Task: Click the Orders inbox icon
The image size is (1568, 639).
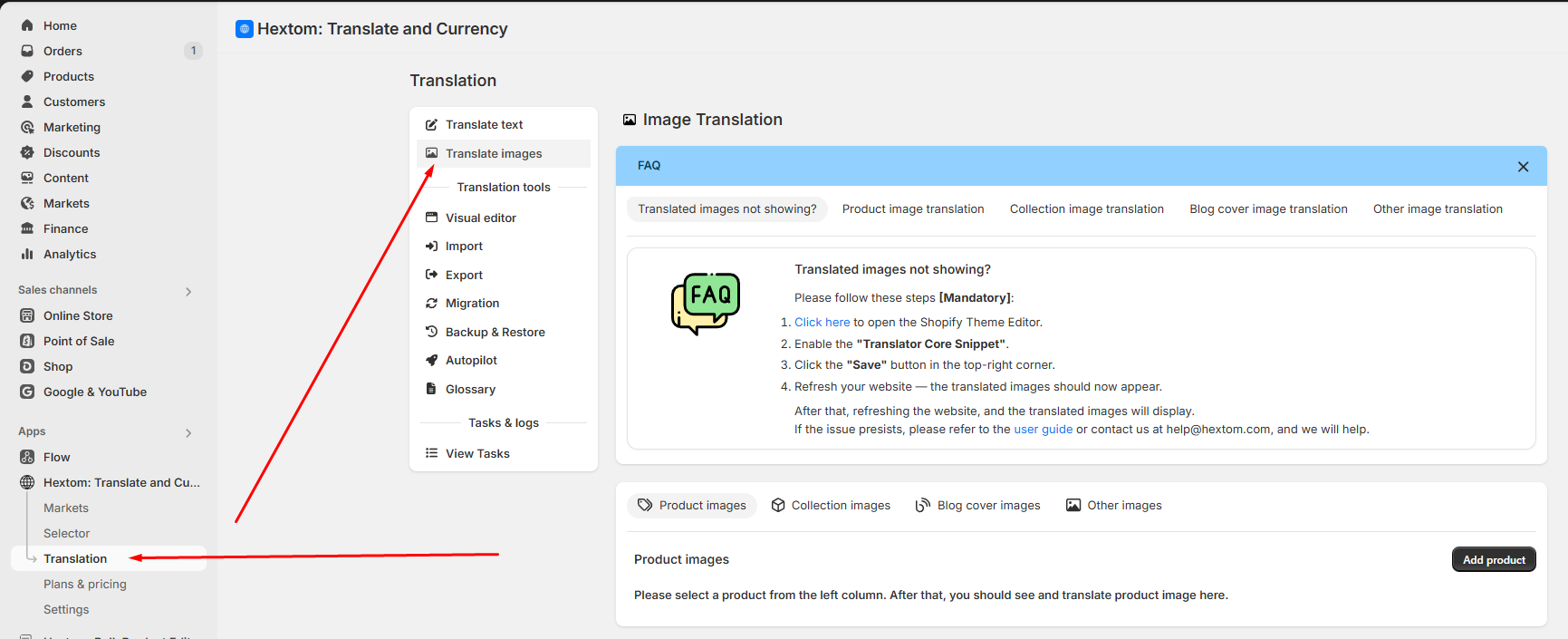Action: pos(27,51)
